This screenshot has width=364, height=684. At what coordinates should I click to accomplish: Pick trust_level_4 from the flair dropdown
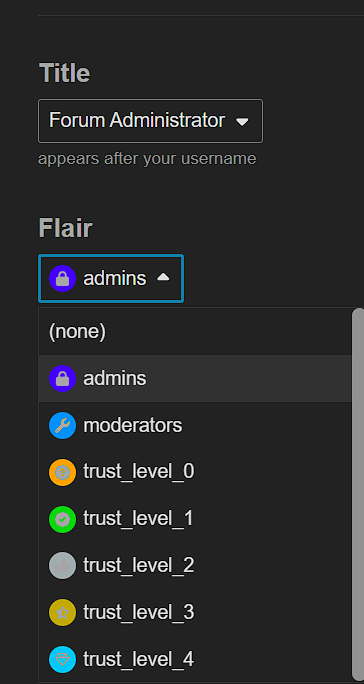click(195, 659)
